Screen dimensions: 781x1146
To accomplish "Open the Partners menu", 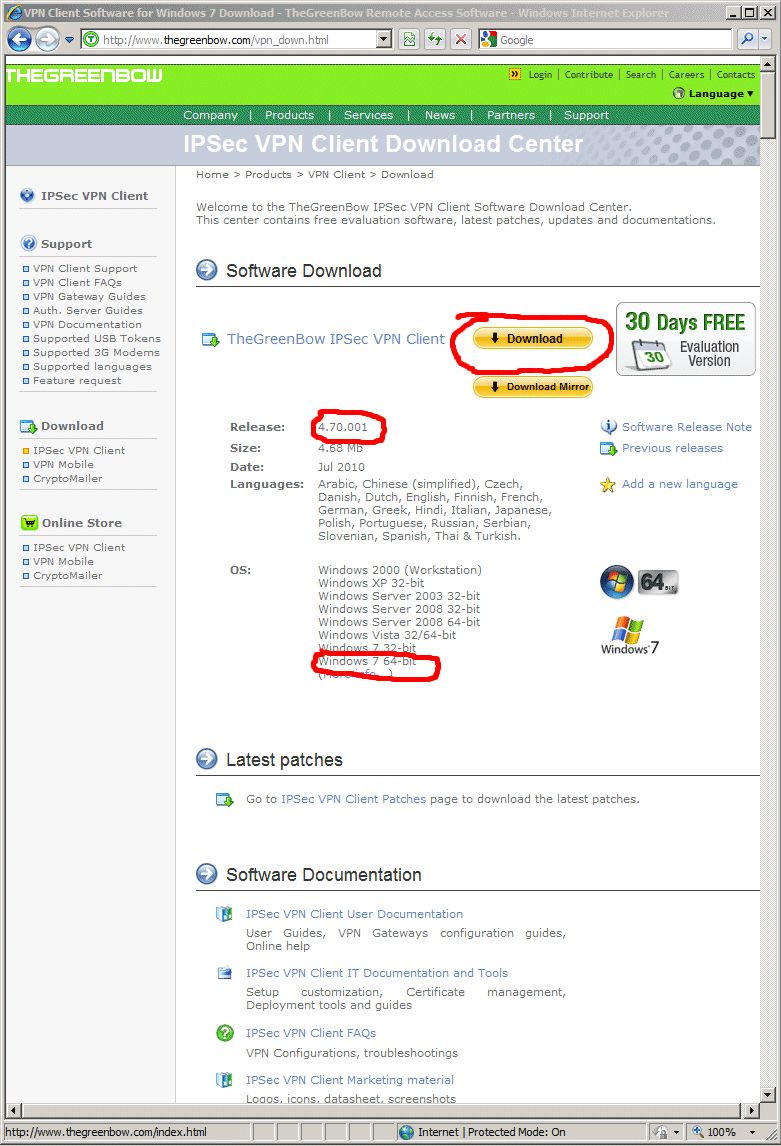I will tap(511, 115).
